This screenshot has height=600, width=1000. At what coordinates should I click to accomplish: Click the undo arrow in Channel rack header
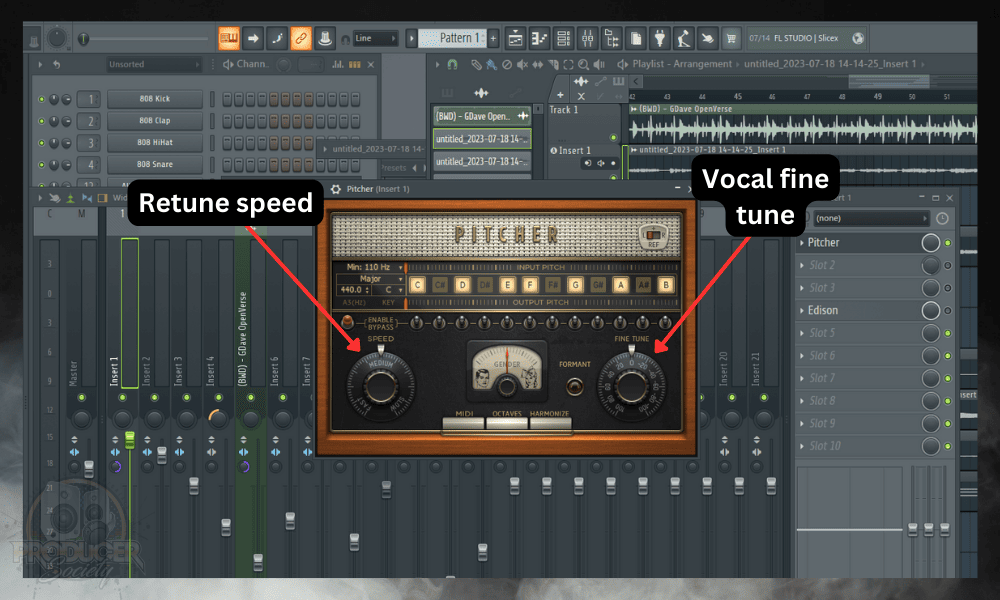(57, 64)
